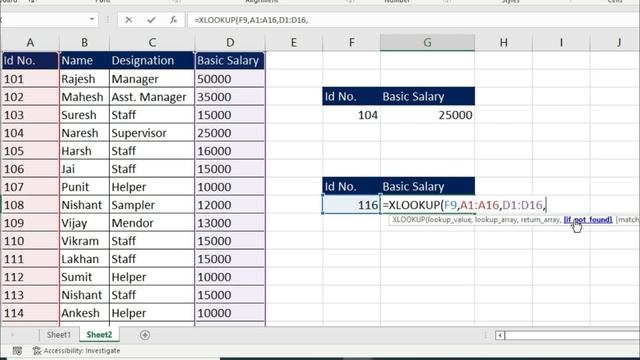This screenshot has width=640, height=360.
Task: Click the cell containing 'Mendor'
Action: (152, 223)
